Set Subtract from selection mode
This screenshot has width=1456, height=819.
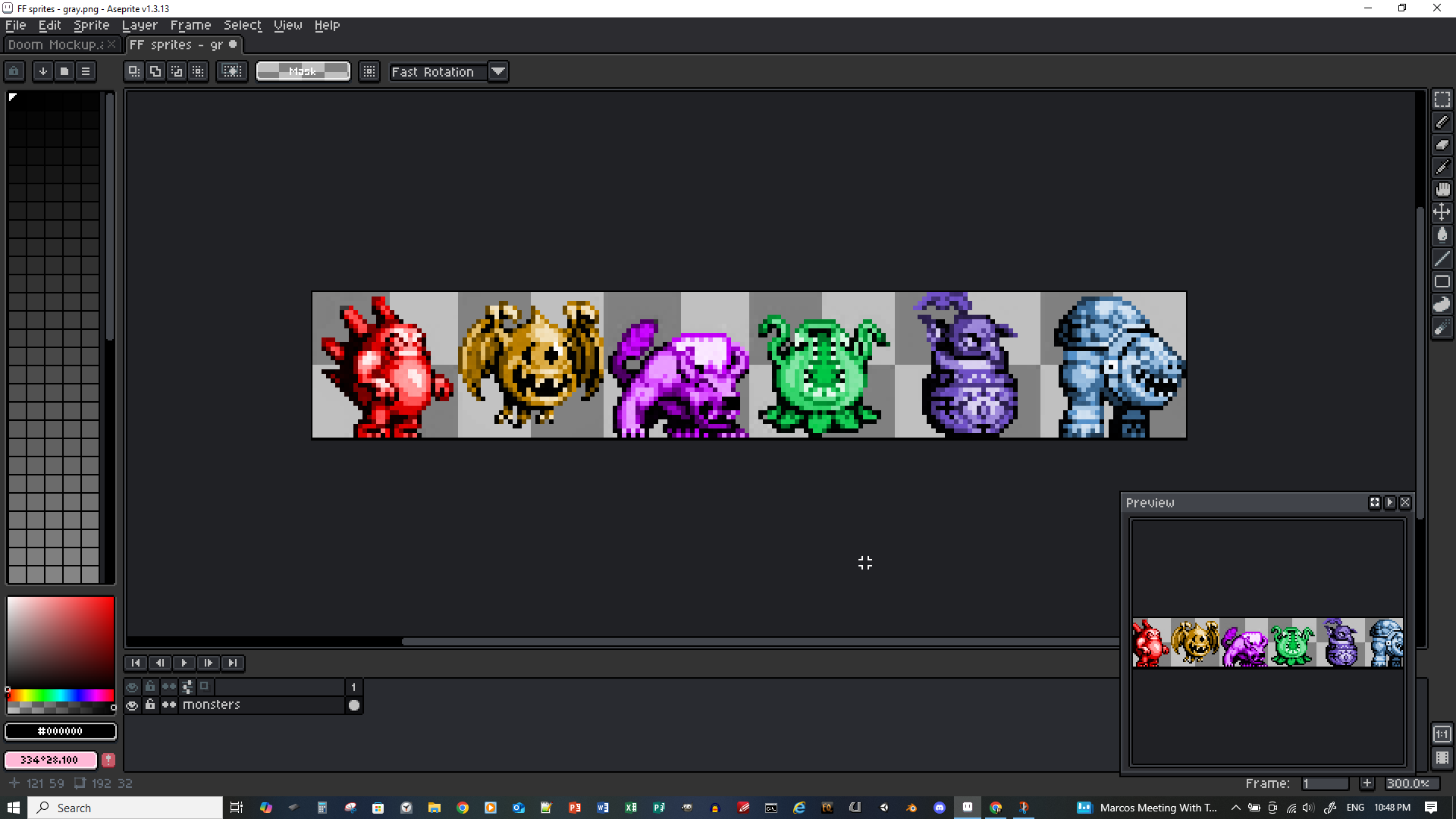coord(177,71)
